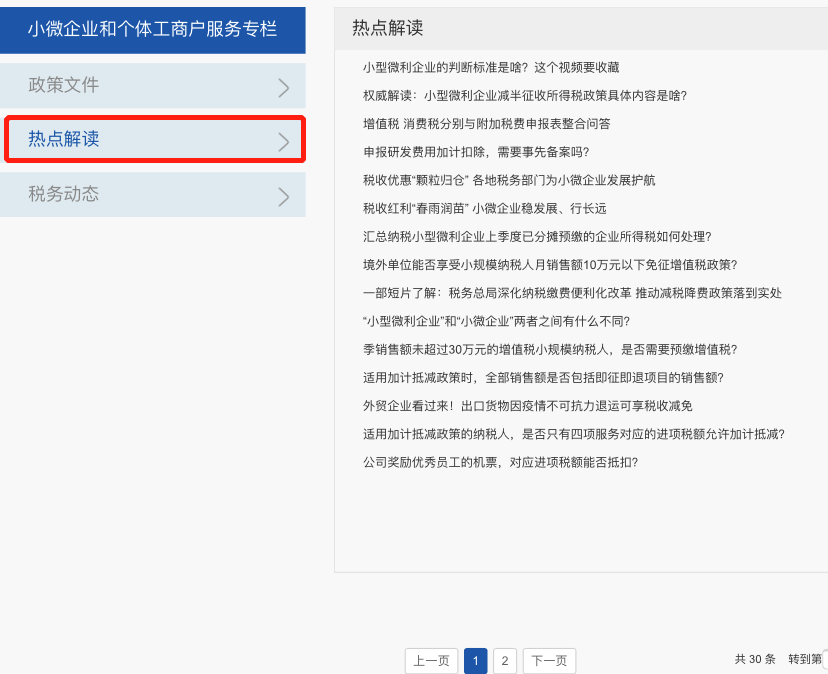Go to page 2 in pagination
This screenshot has width=828, height=674.
(x=505, y=661)
